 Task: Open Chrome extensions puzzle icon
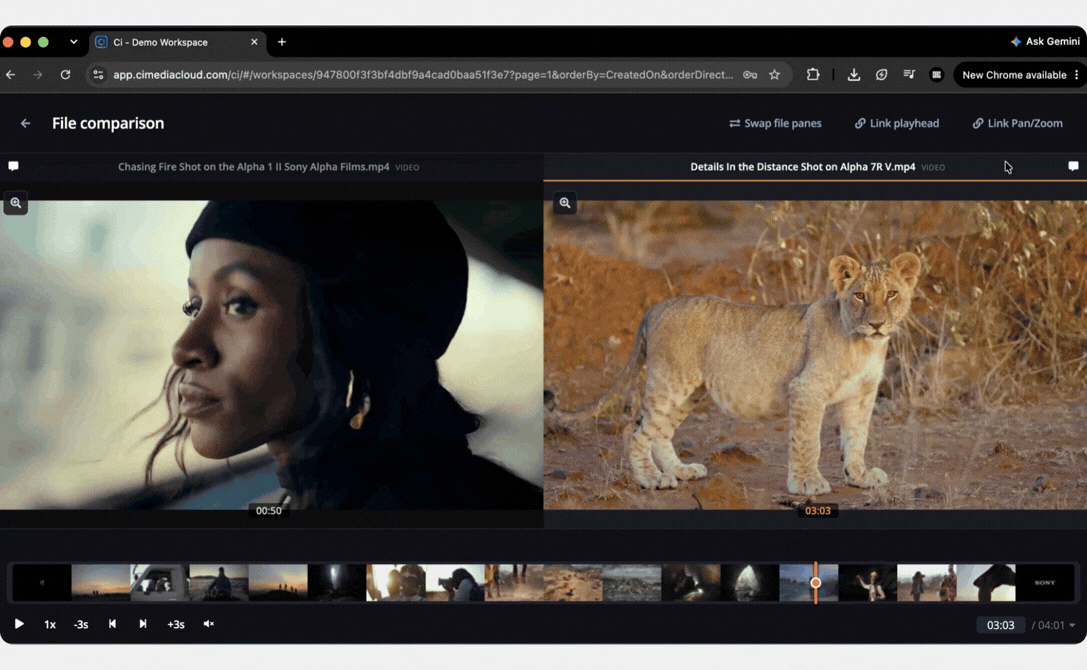tap(812, 75)
